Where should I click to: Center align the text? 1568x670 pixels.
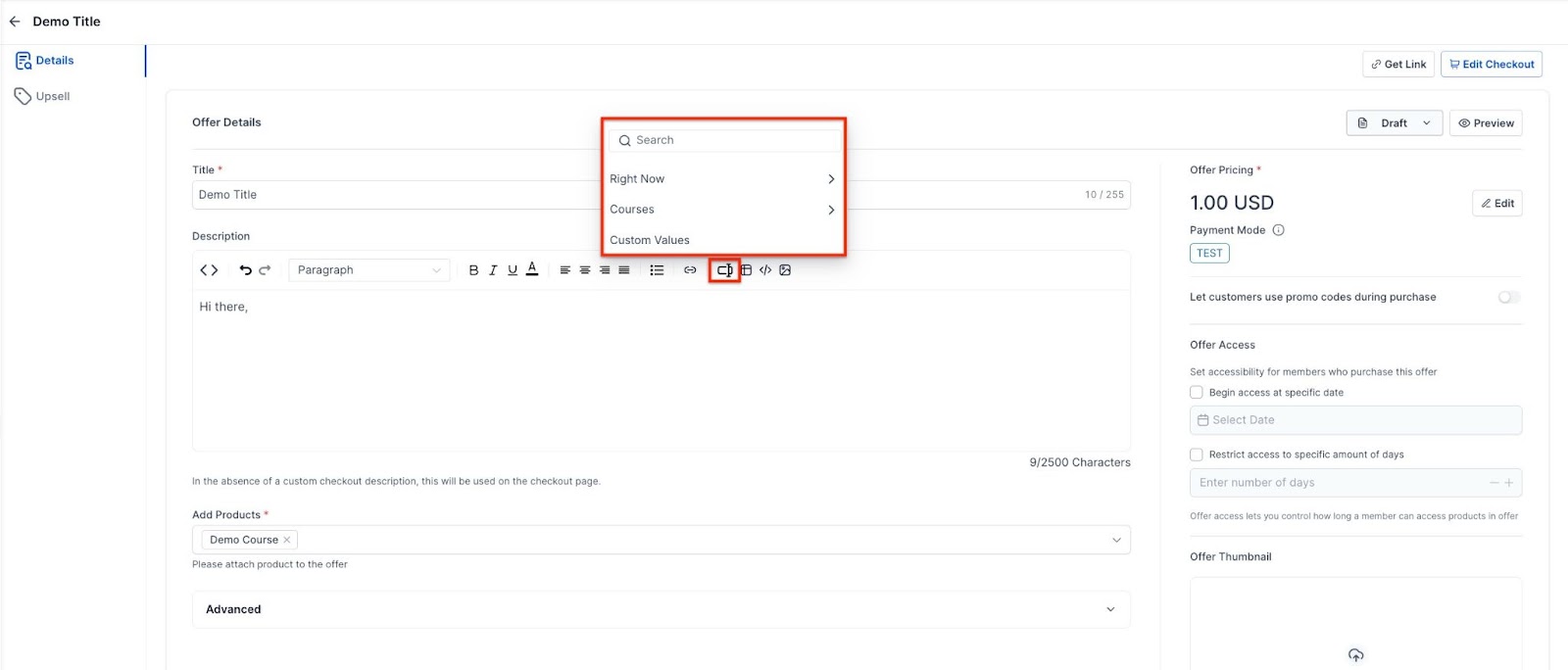[x=585, y=270]
